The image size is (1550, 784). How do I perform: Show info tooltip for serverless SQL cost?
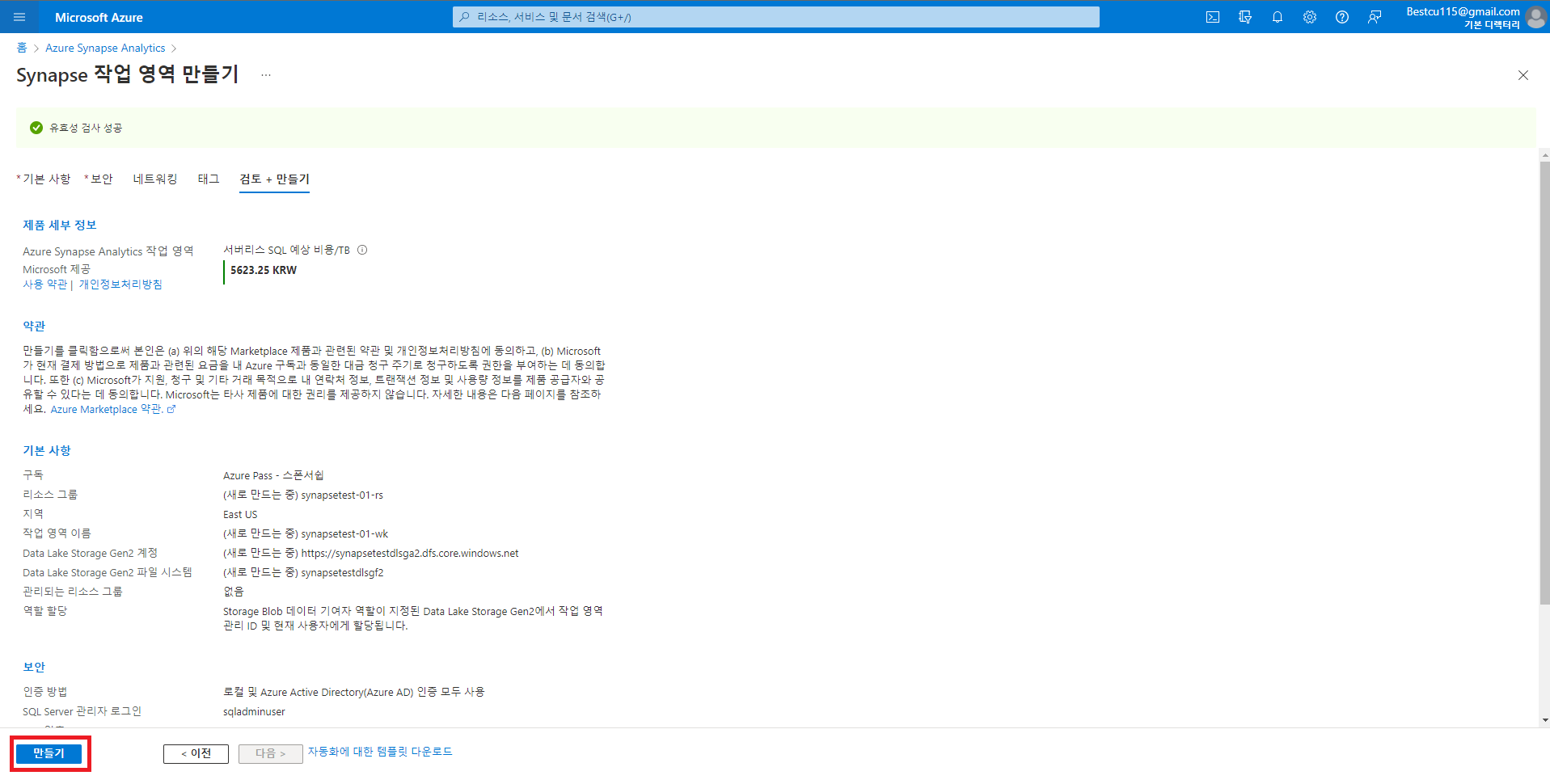tap(362, 250)
